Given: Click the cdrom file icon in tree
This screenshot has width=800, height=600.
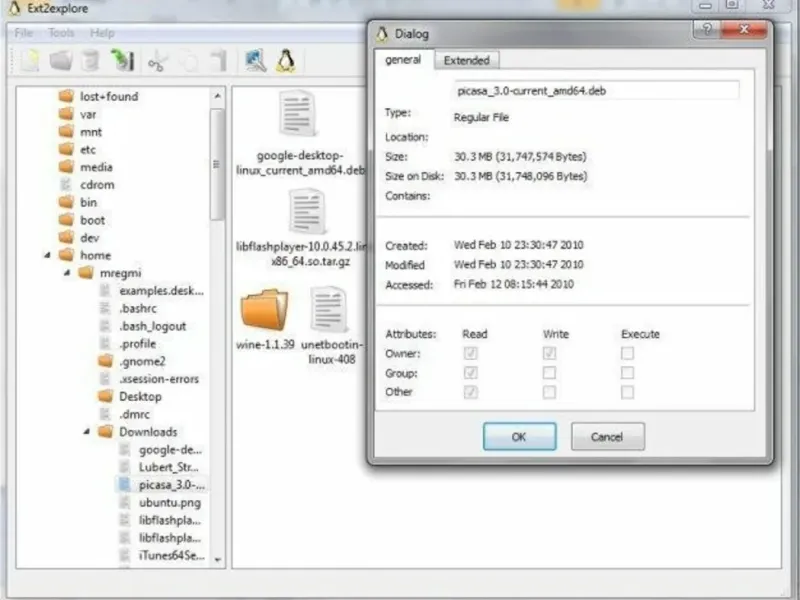Looking at the screenshot, I should (x=66, y=185).
